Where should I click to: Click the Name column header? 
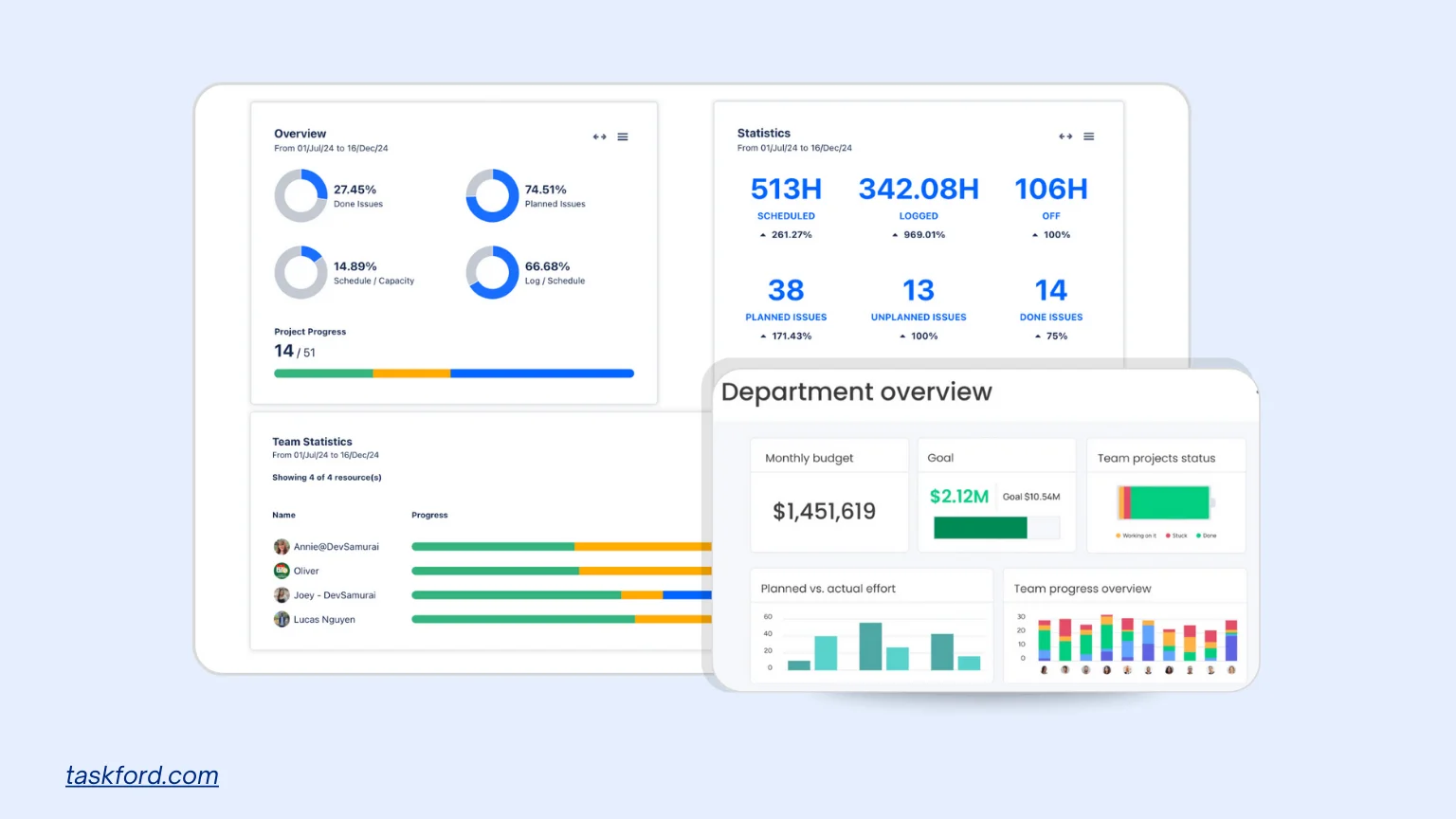(284, 515)
